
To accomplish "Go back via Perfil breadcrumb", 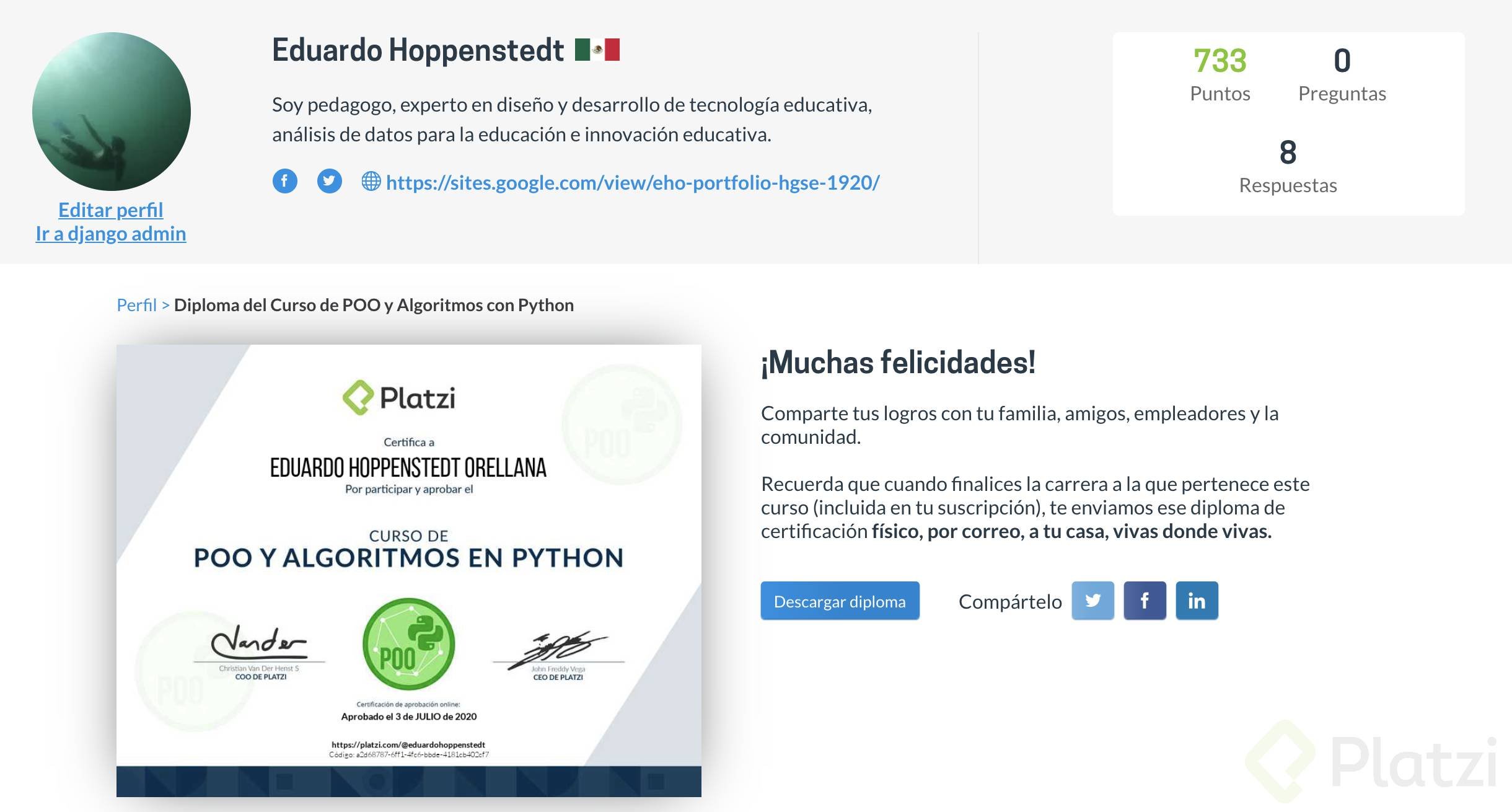I will (137, 305).
